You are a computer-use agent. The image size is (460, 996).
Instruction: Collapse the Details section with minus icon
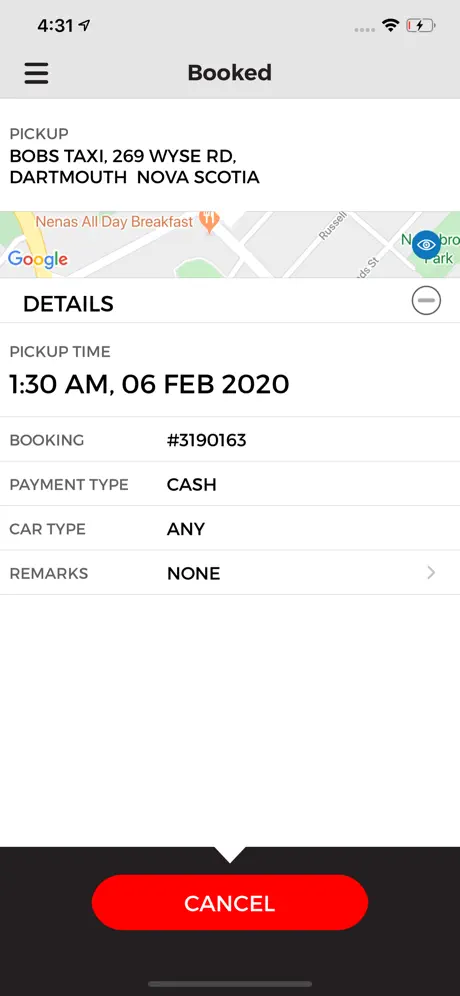(x=426, y=300)
